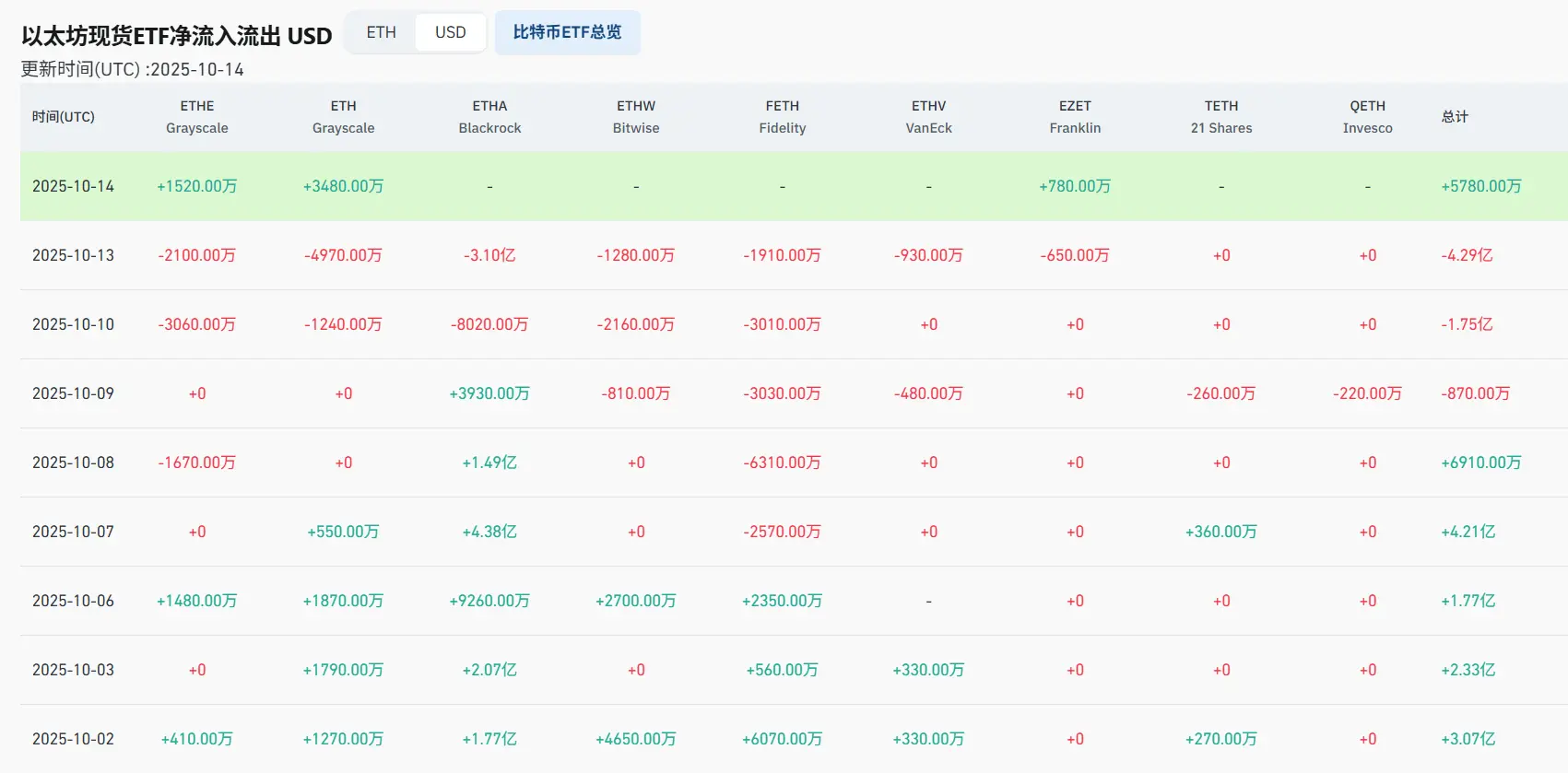Click the ETHE Grayscale column header
This screenshot has height=773, width=1568.
197,117
